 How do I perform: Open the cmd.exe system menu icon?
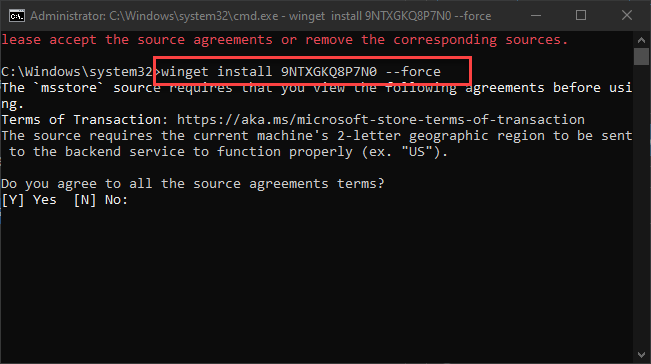coord(17,16)
